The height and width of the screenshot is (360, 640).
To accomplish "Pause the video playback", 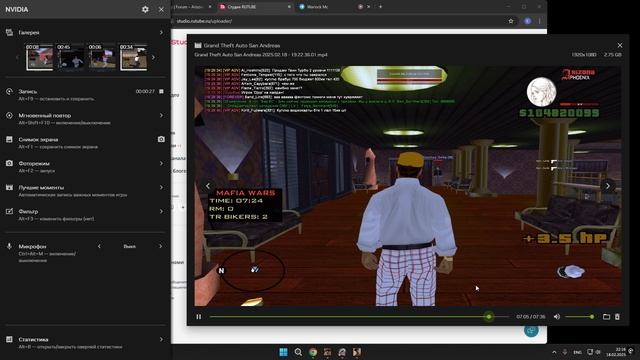I will (199, 317).
